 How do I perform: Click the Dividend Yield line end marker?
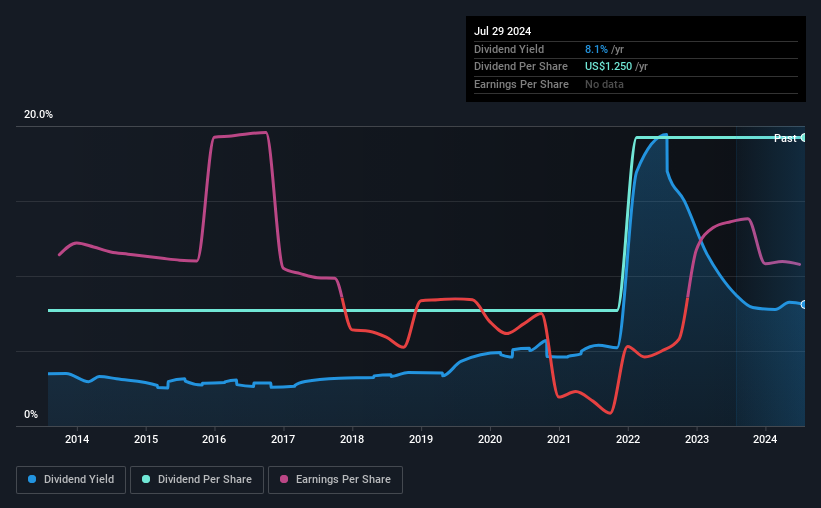[x=803, y=305]
